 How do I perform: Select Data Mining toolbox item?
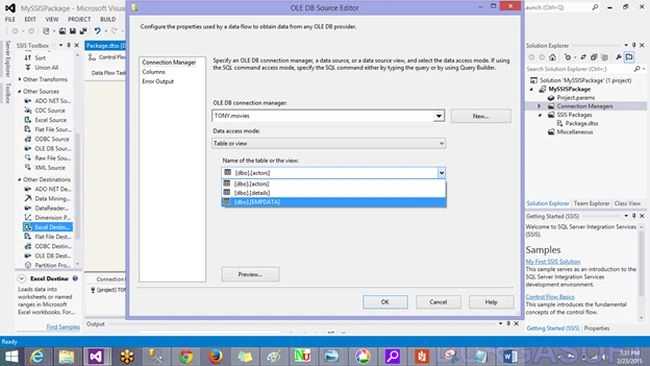(x=47, y=199)
